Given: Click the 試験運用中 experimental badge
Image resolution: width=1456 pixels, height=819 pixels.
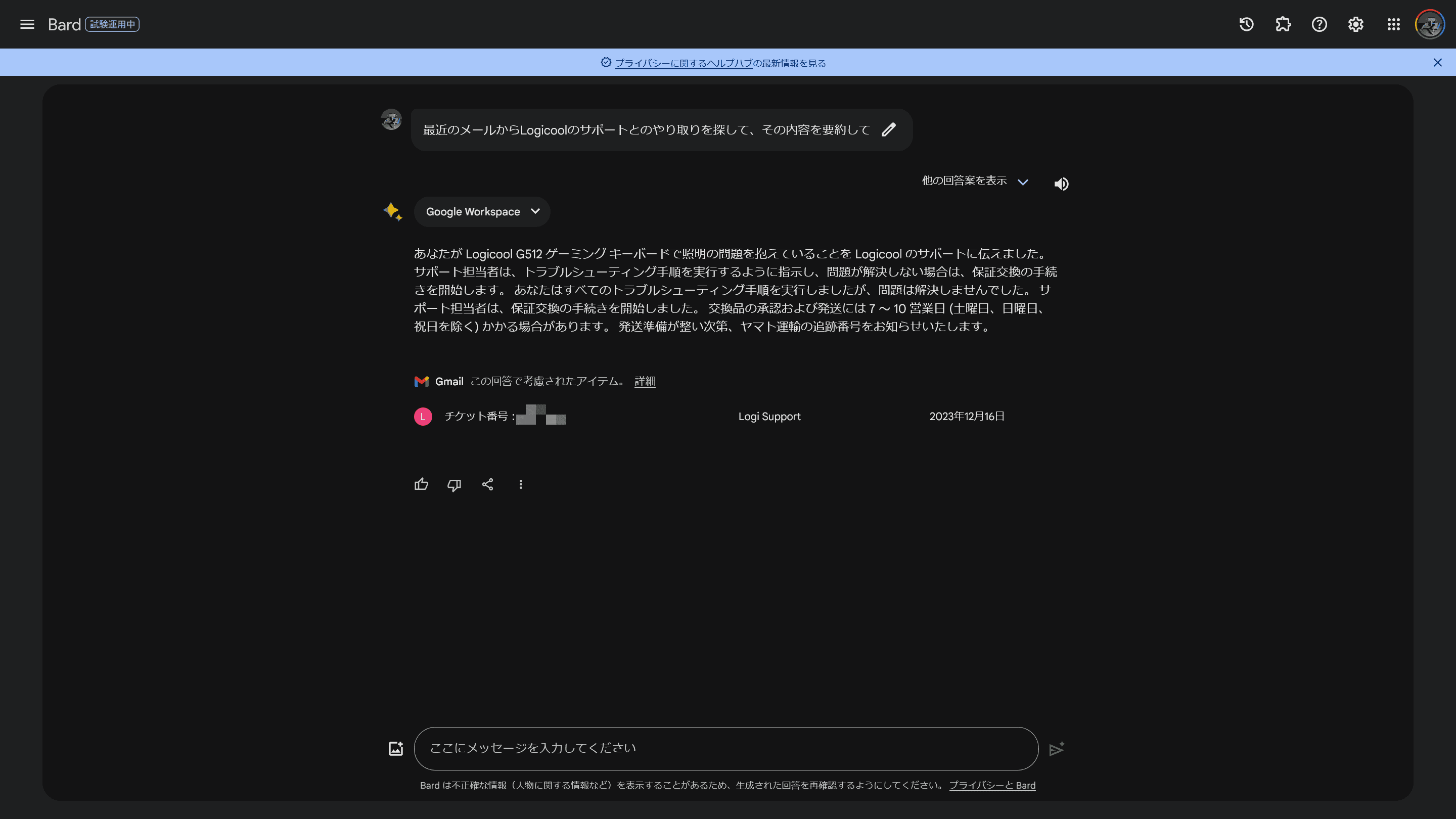Looking at the screenshot, I should 112,24.
